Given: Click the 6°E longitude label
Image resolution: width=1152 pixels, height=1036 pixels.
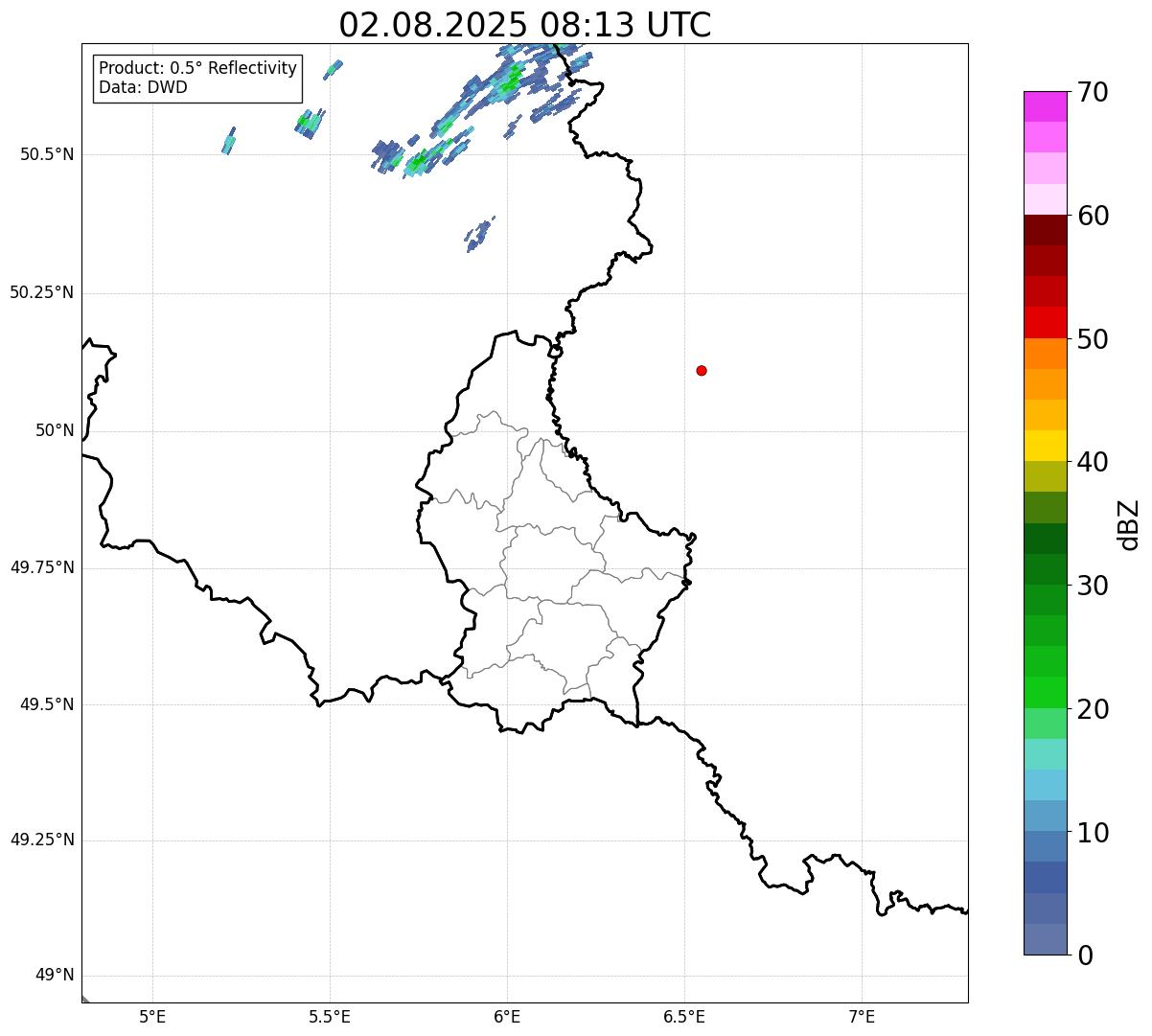Looking at the screenshot, I should (x=508, y=1016).
